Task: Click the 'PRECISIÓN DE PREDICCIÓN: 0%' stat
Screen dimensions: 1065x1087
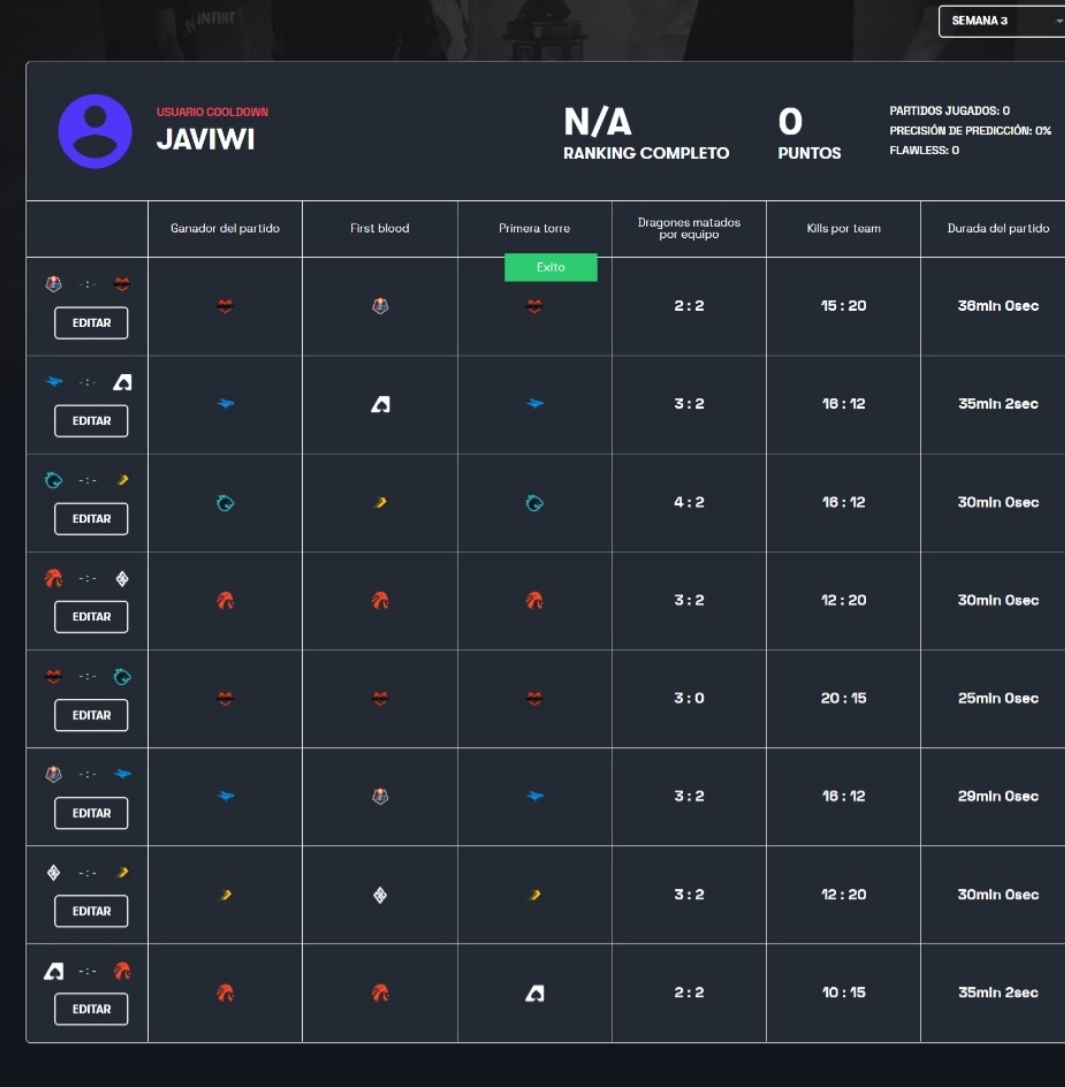Action: (x=971, y=130)
